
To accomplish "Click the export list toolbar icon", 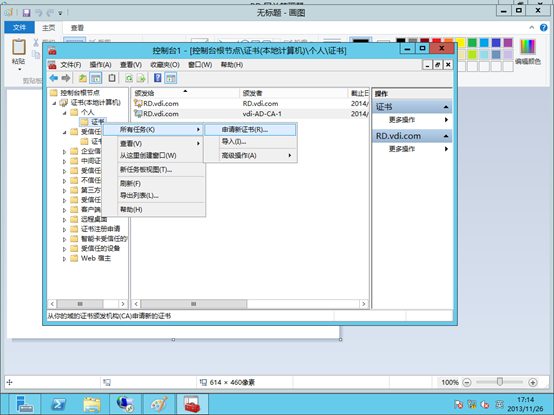I will tap(141, 78).
